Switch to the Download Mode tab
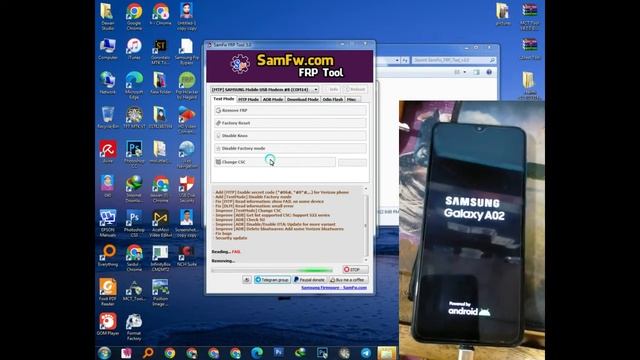640x360 pixels. [x=302, y=99]
